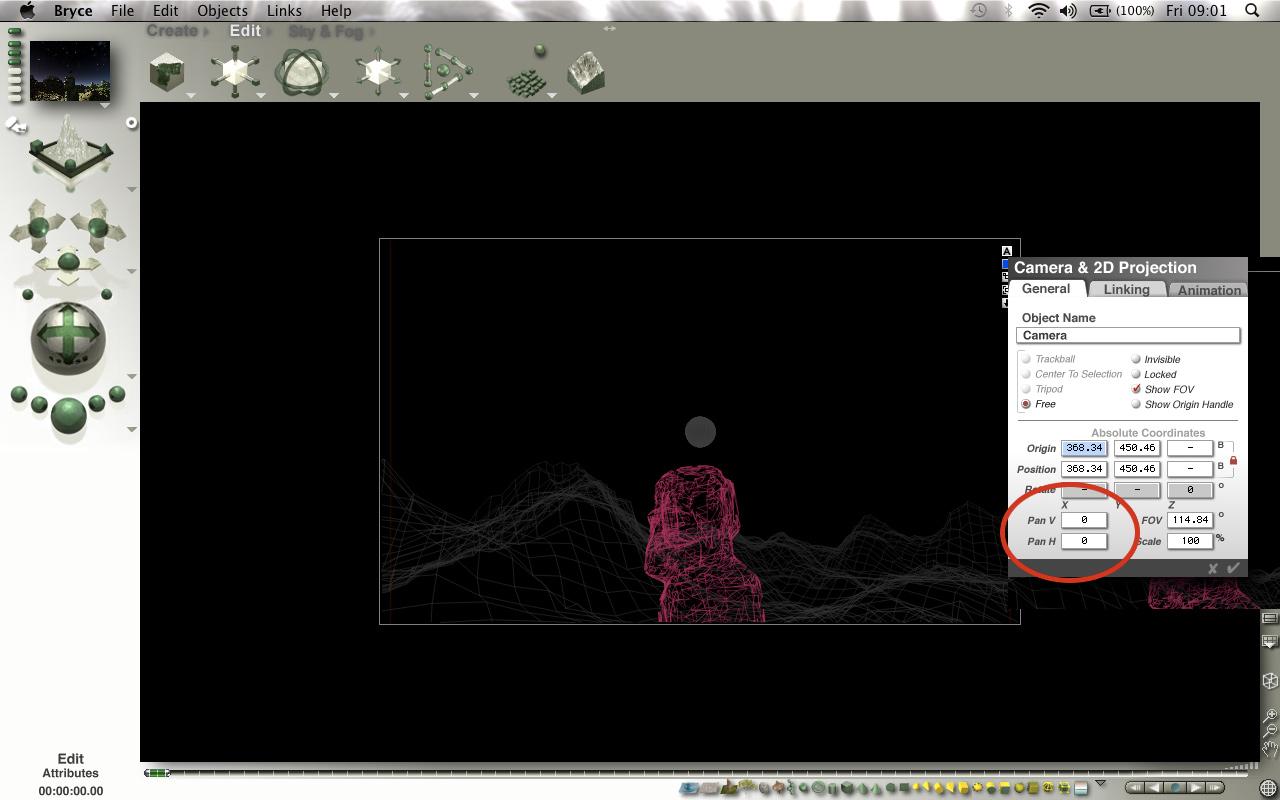
Task: Open the Objects menu
Action: [x=222, y=11]
